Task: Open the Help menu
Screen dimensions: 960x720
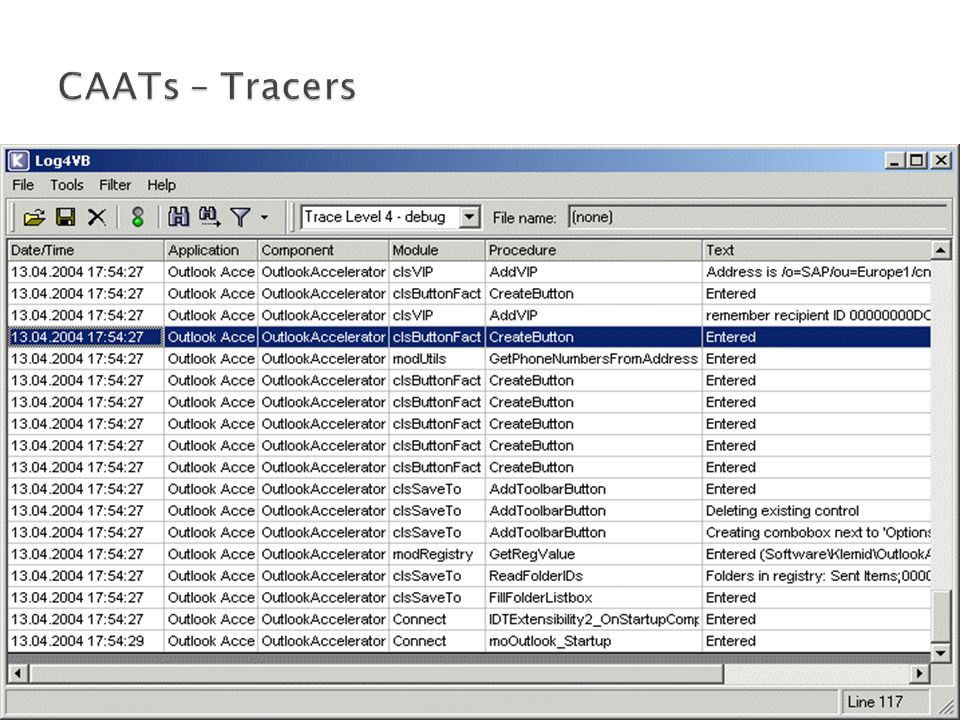Action: pos(162,185)
